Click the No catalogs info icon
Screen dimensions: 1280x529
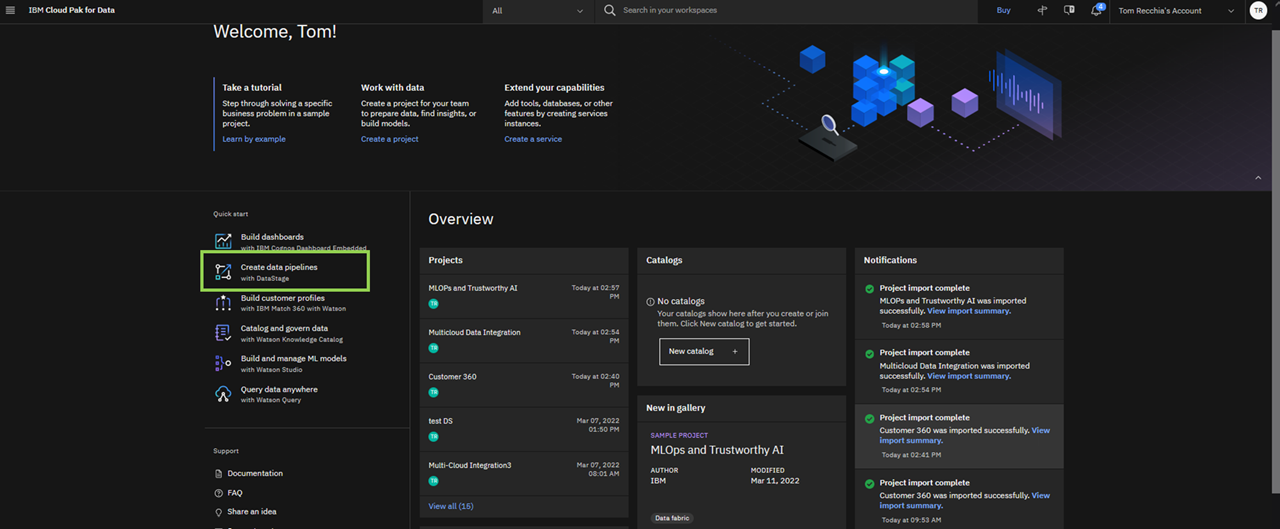[x=650, y=301]
